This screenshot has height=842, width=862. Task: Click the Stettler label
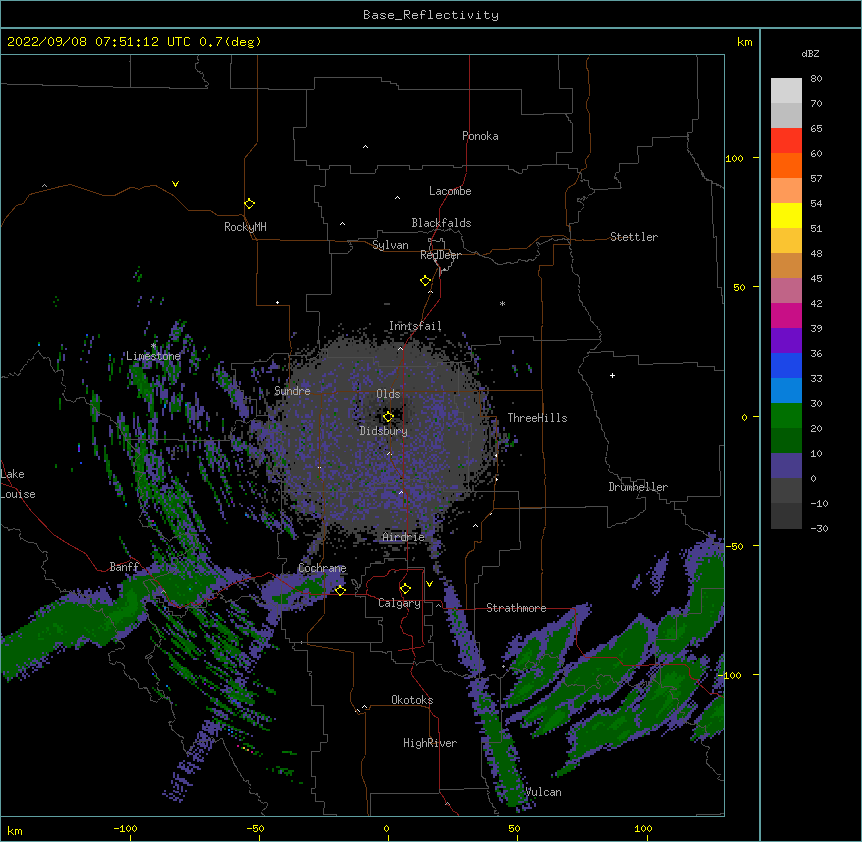click(x=633, y=237)
